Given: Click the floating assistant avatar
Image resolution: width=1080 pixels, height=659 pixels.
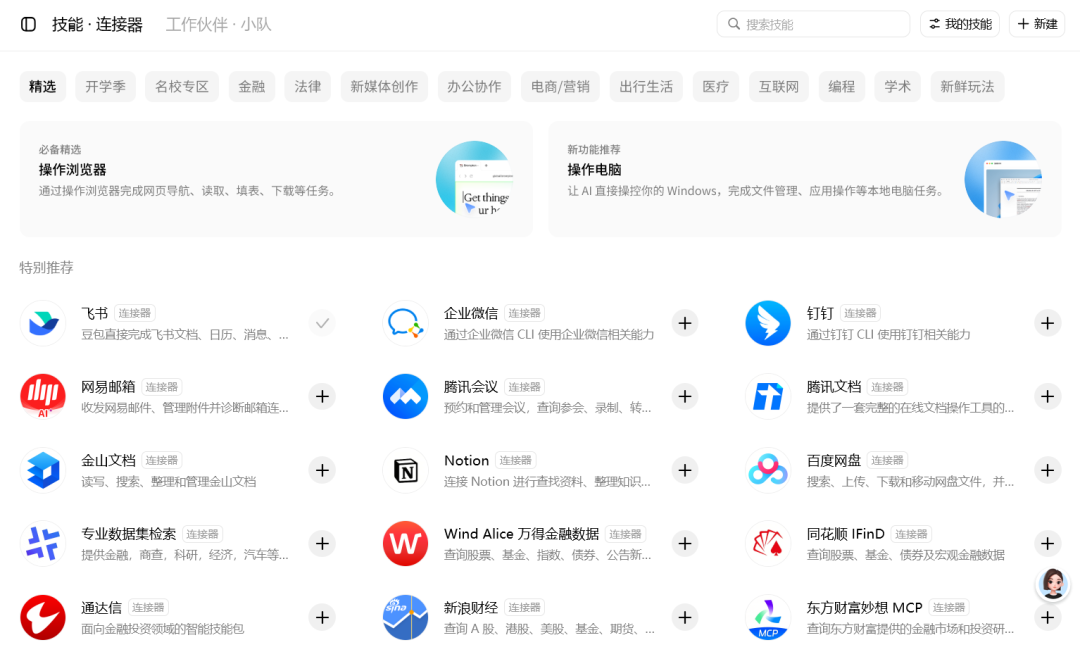Looking at the screenshot, I should click(x=1052, y=584).
